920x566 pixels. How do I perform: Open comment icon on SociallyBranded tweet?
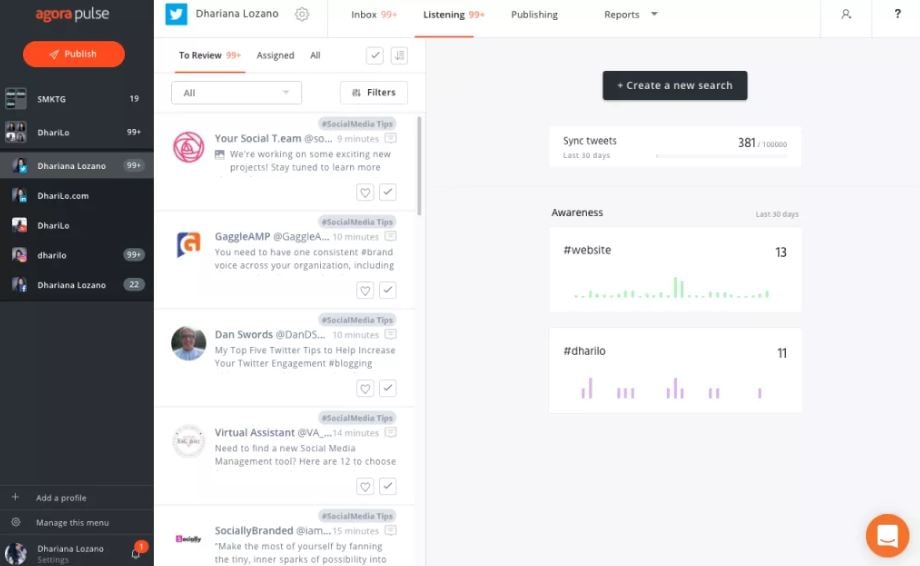point(390,530)
